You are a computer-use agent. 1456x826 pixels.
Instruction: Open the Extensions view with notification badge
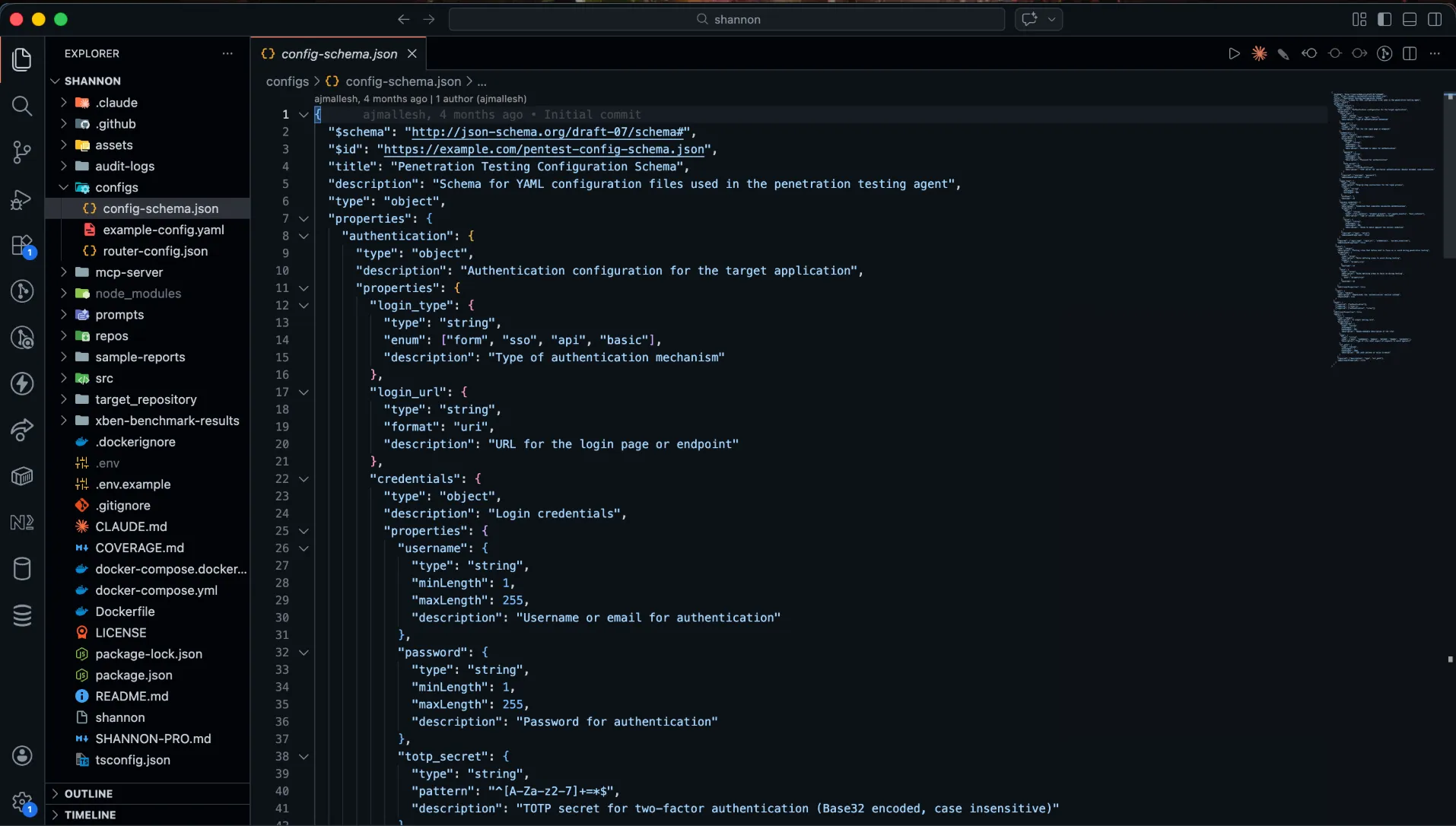pyautogui.click(x=22, y=246)
